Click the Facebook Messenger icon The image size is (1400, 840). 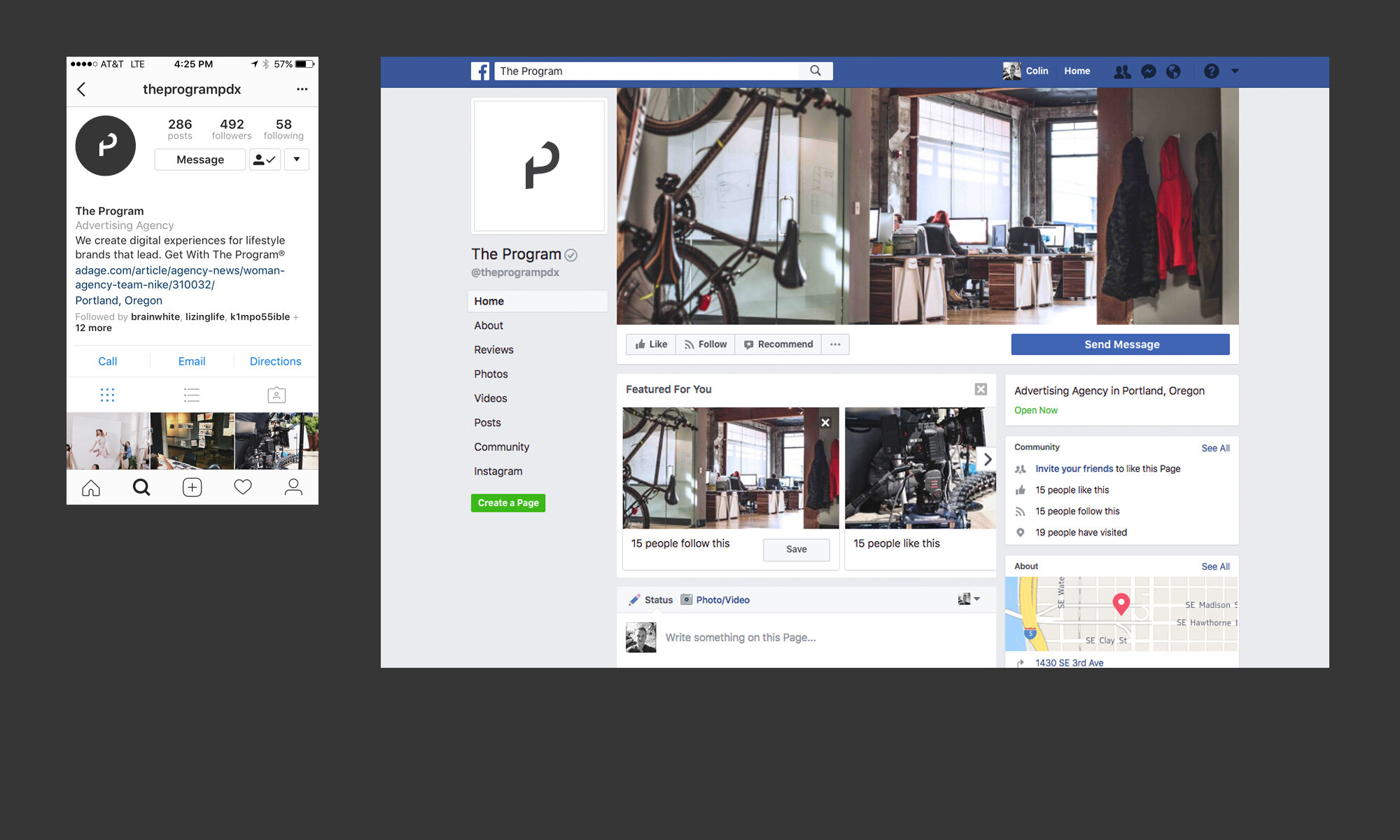tap(1148, 71)
